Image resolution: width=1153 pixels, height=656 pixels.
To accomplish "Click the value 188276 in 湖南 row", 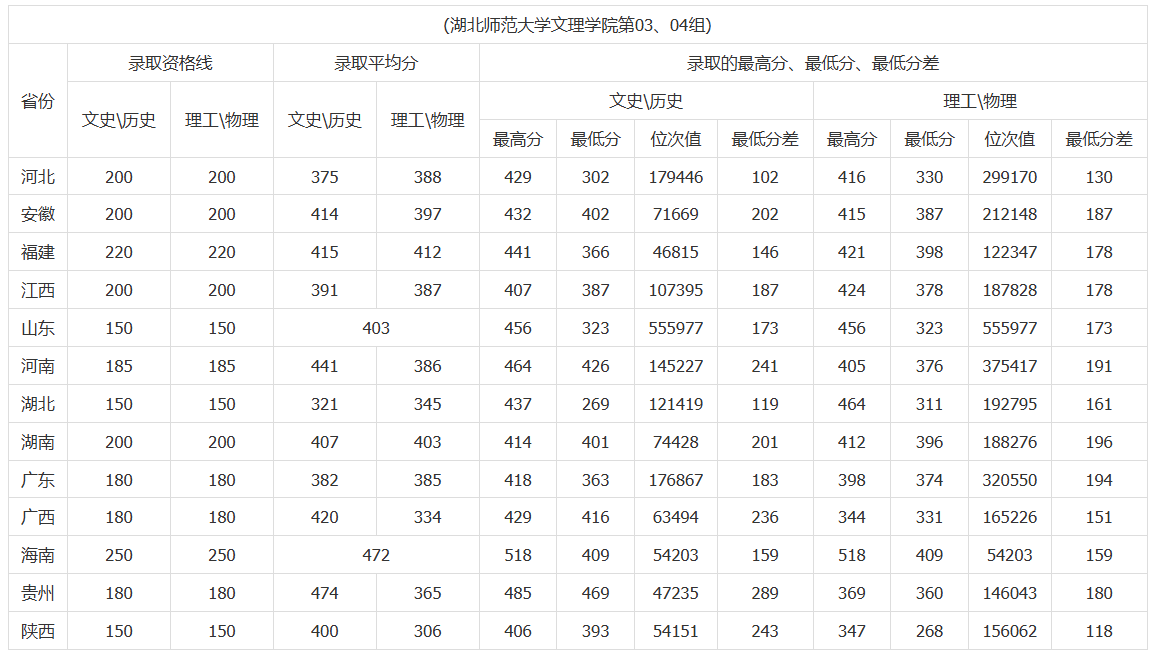I will click(x=1010, y=443).
